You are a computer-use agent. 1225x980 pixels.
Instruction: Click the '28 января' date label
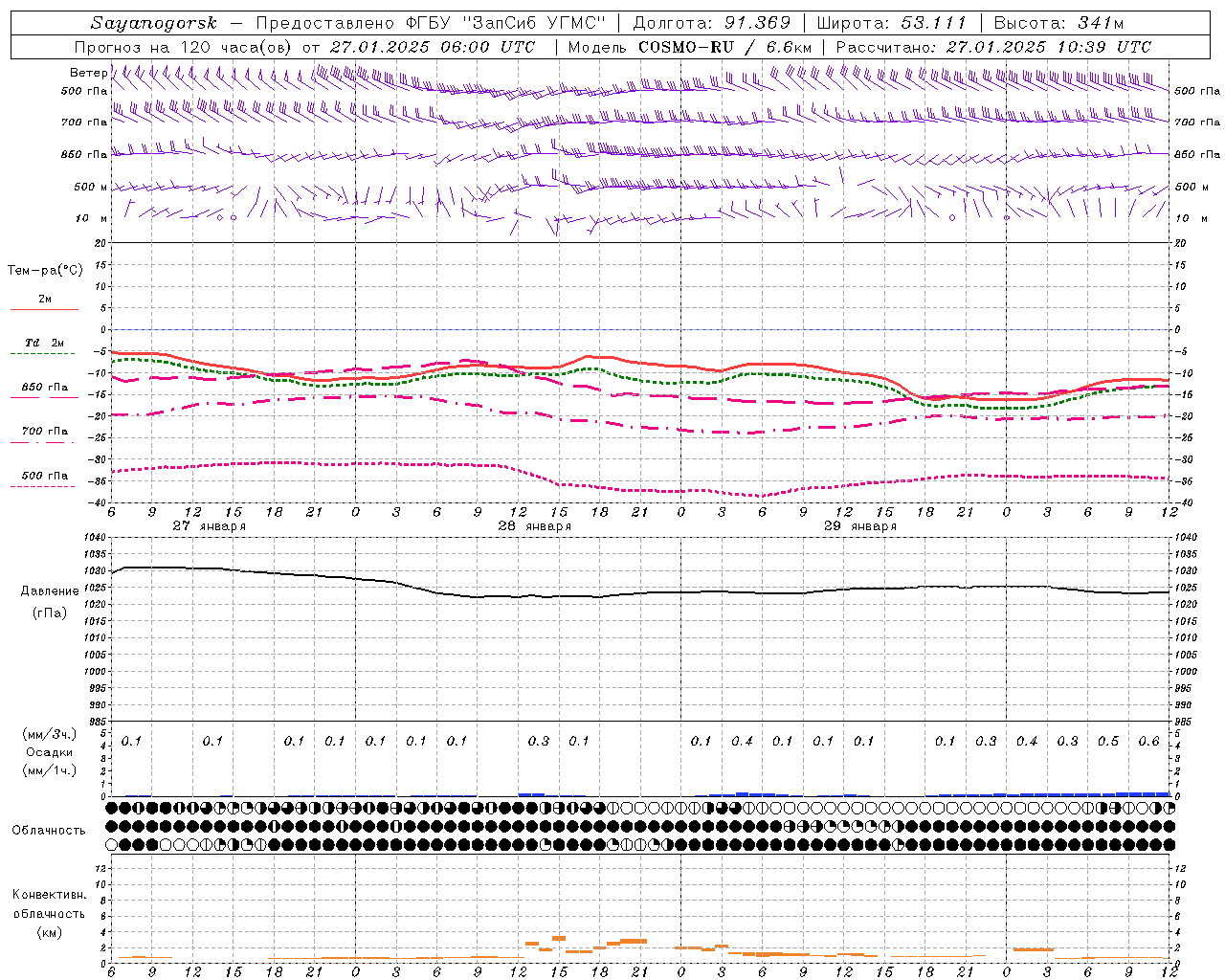click(x=534, y=526)
